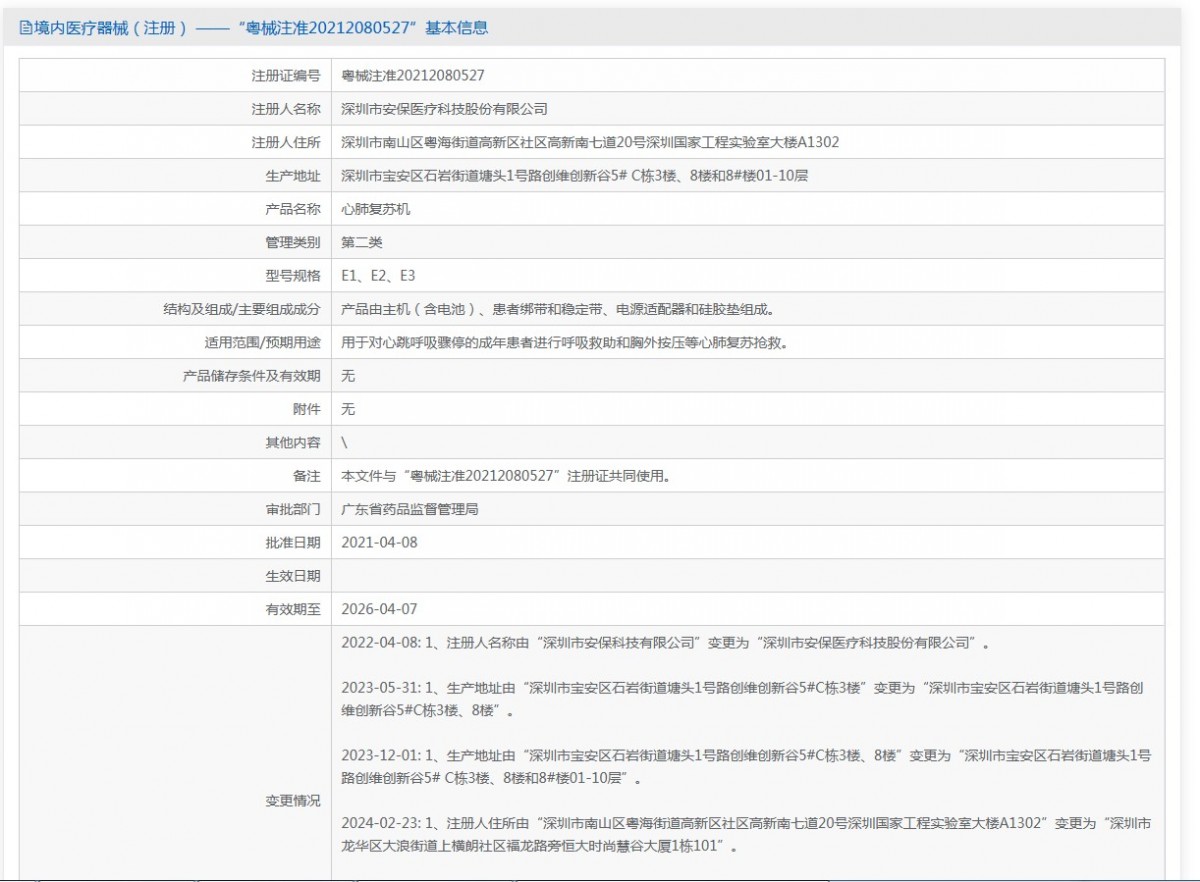Select the expiry date 2026-04-07
The image size is (1200, 882).
379,609
